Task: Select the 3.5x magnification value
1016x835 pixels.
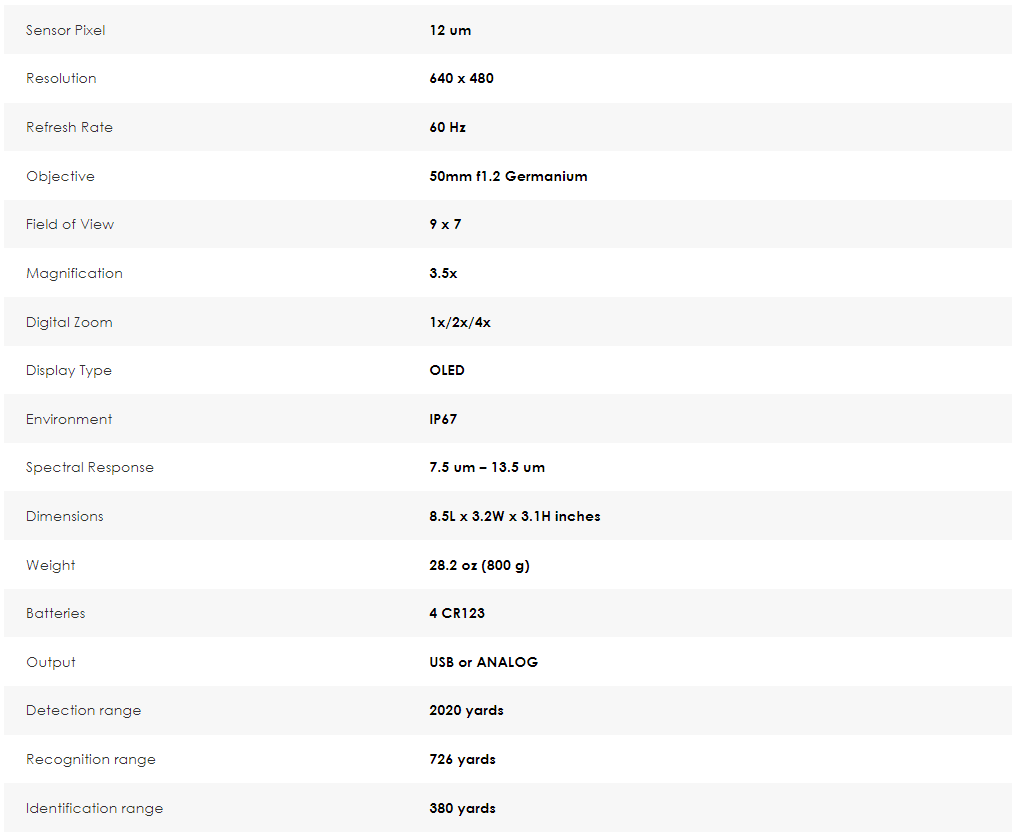Action: (443, 273)
